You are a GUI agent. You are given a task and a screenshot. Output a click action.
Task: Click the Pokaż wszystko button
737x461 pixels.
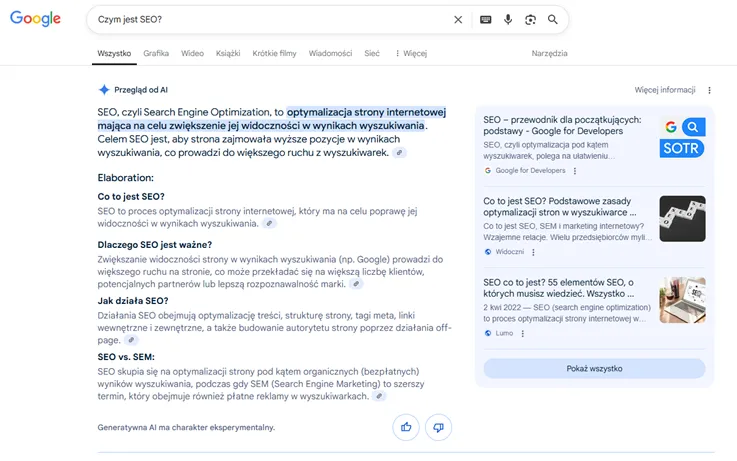(595, 368)
